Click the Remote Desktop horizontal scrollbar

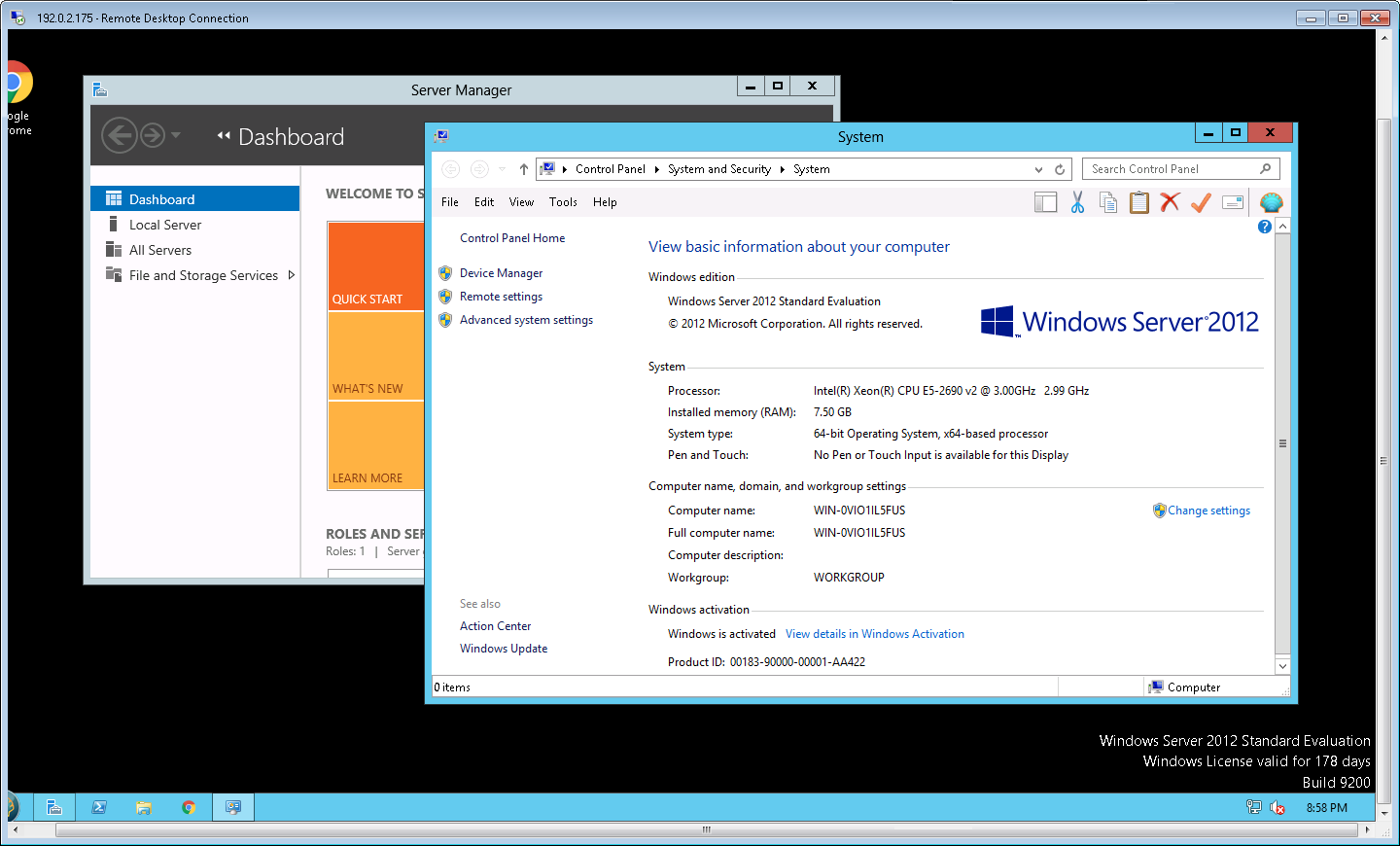point(707,829)
